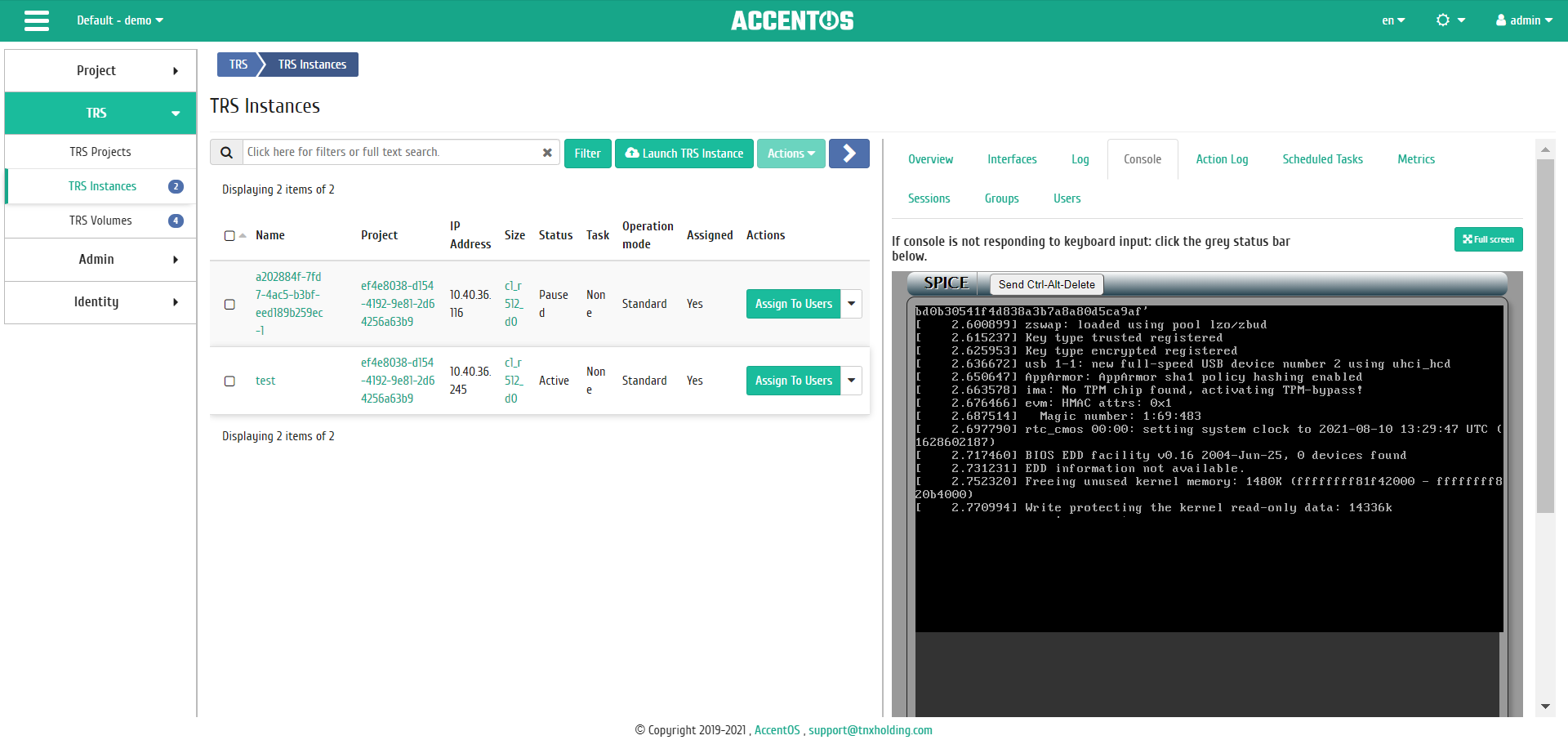Image resolution: width=1568 pixels, height=740 pixels.
Task: Click the Status column header
Action: pyautogui.click(x=555, y=235)
